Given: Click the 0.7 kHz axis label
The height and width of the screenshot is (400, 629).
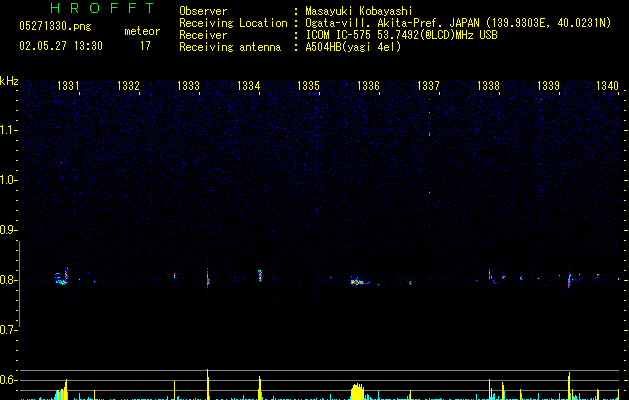Looking at the screenshot, I should (8, 330).
